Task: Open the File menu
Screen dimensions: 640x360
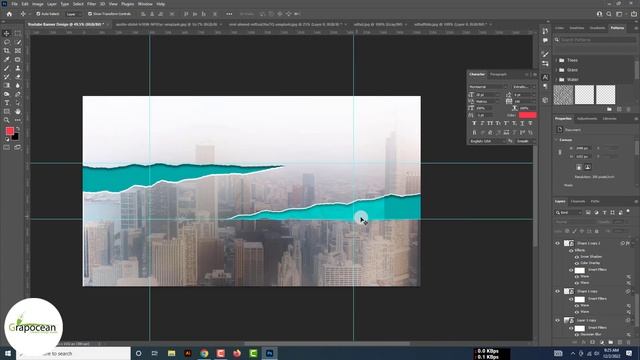Action: coord(14,4)
